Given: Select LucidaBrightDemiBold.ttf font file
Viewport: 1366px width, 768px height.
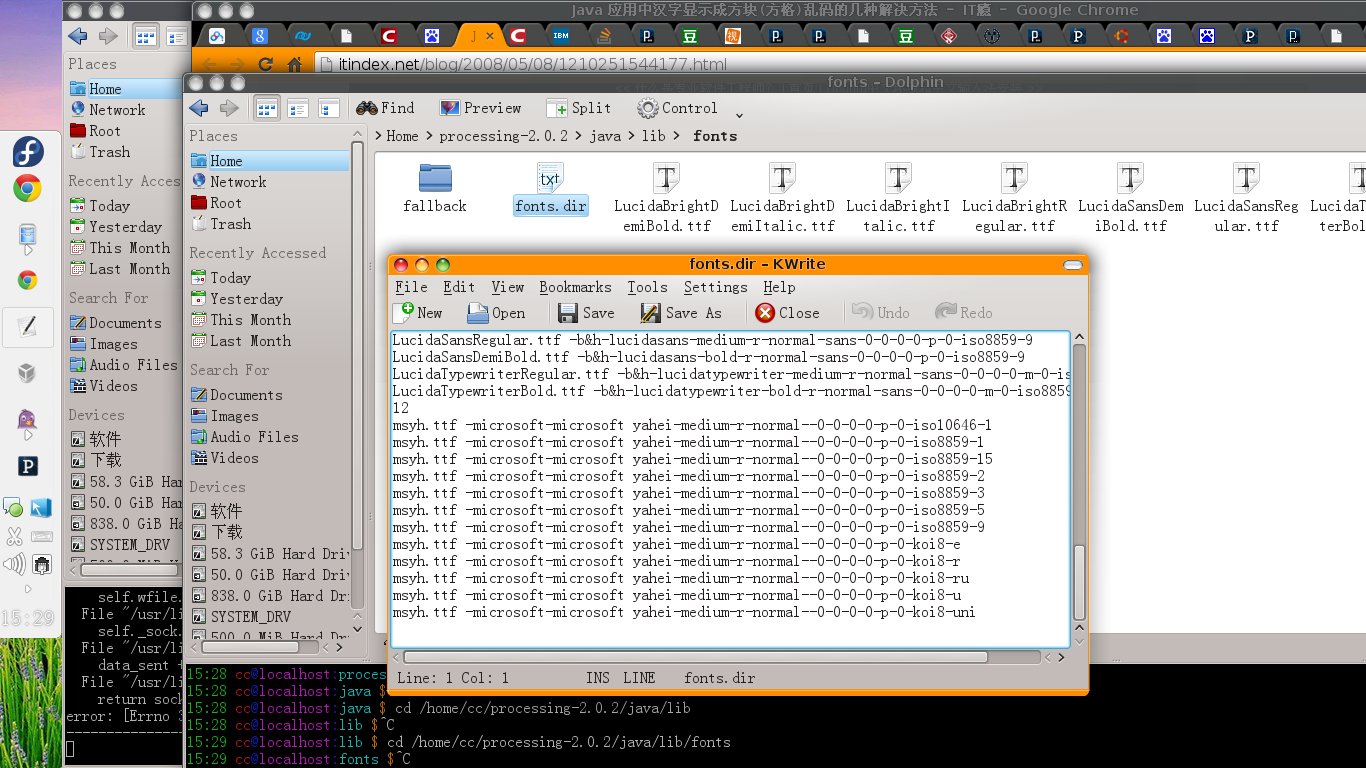Looking at the screenshot, I should click(x=666, y=198).
